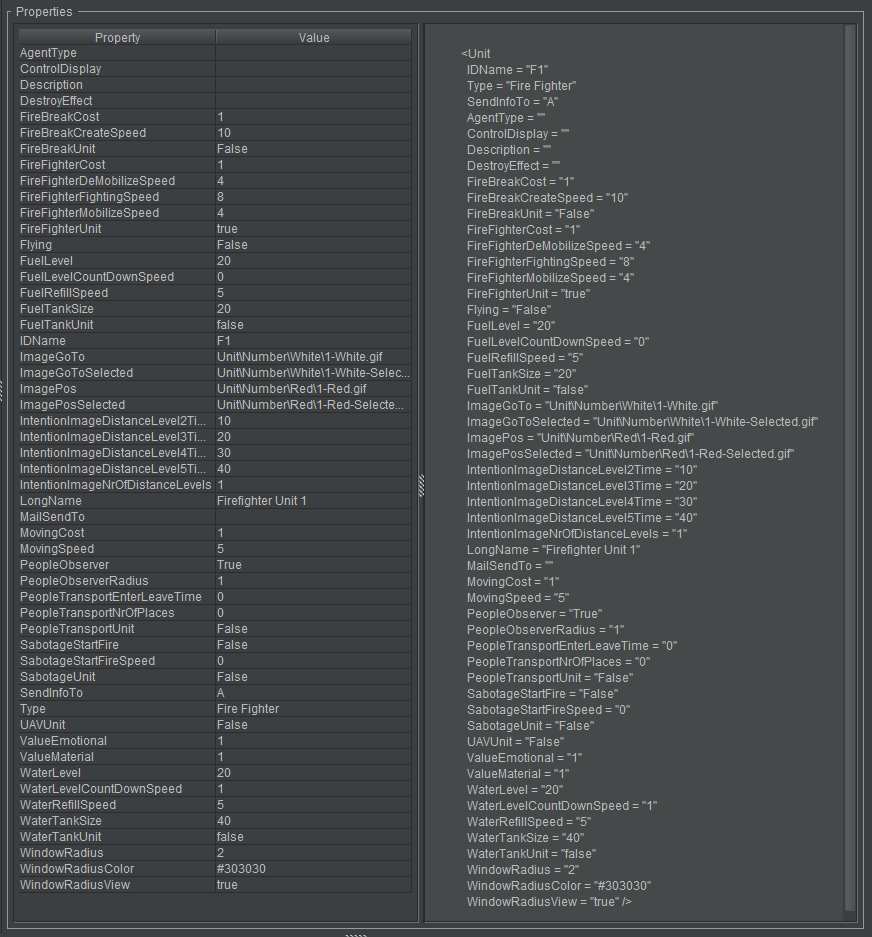Image resolution: width=872 pixels, height=937 pixels.
Task: Click the IDName value cell F1
Action: (x=313, y=341)
